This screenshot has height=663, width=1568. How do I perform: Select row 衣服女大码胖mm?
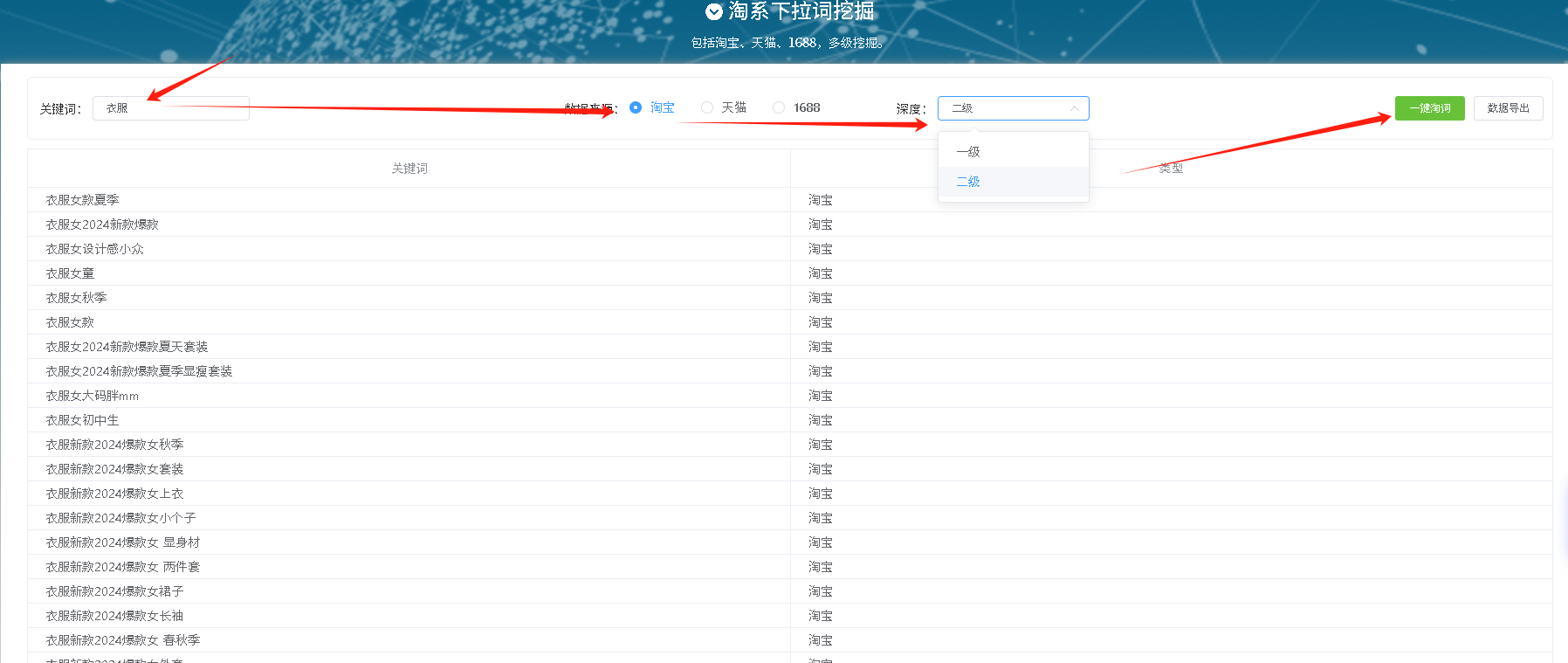pos(789,396)
